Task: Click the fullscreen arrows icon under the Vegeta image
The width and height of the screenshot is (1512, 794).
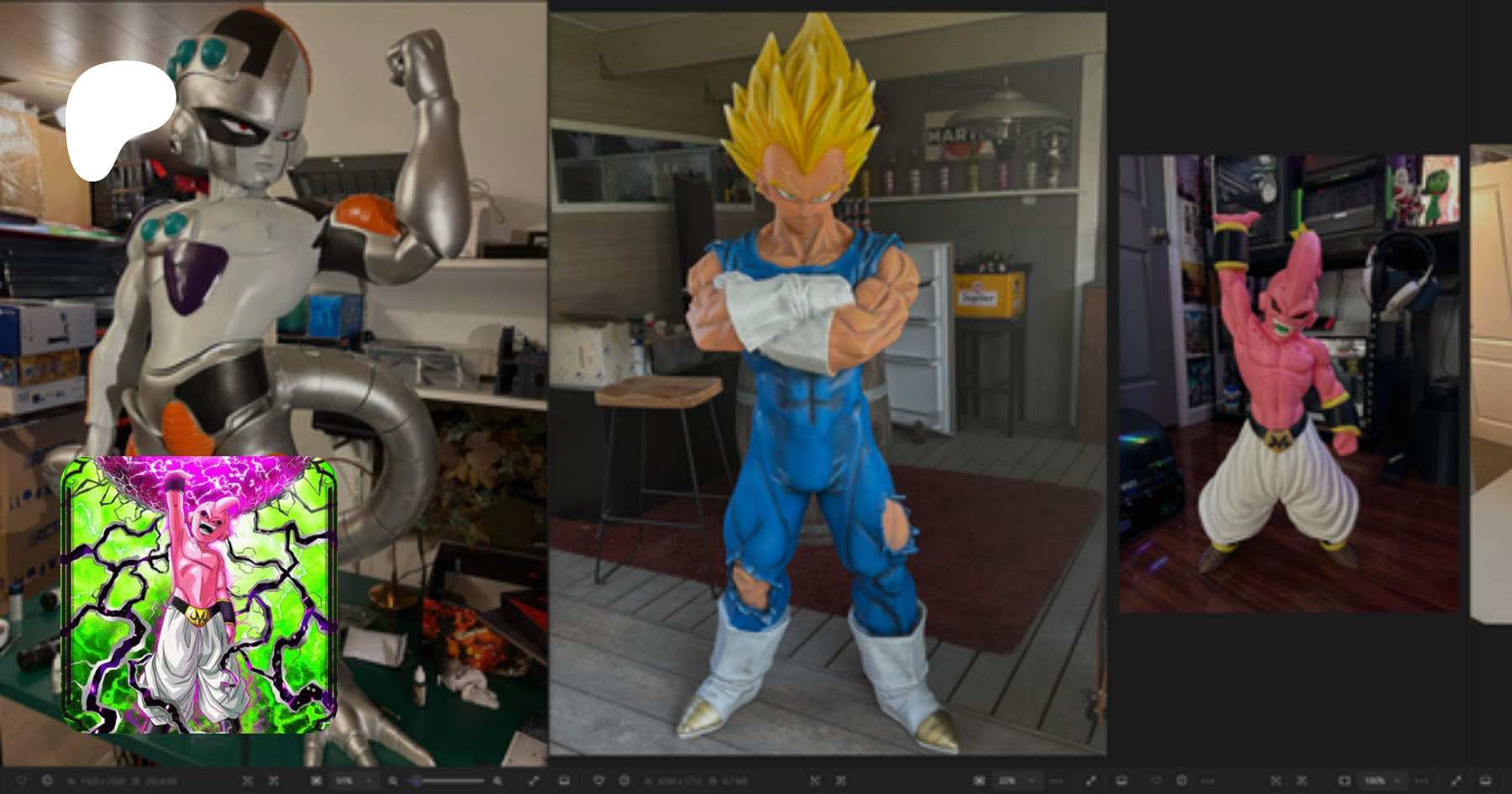Action: click(1090, 781)
